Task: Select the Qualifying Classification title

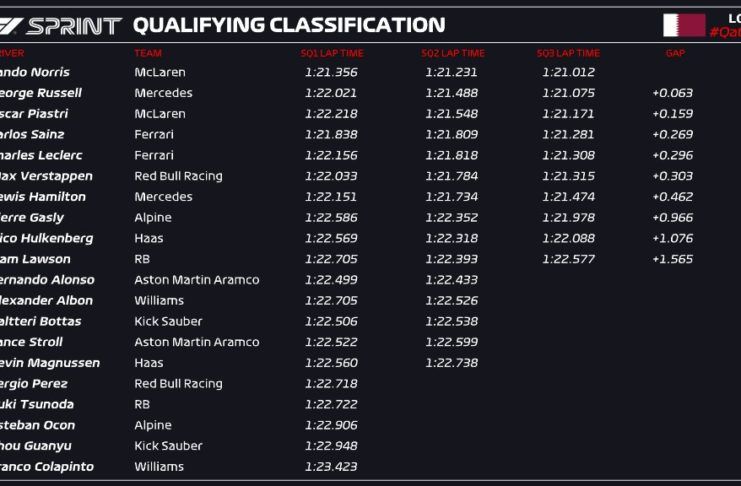Action: tap(289, 25)
